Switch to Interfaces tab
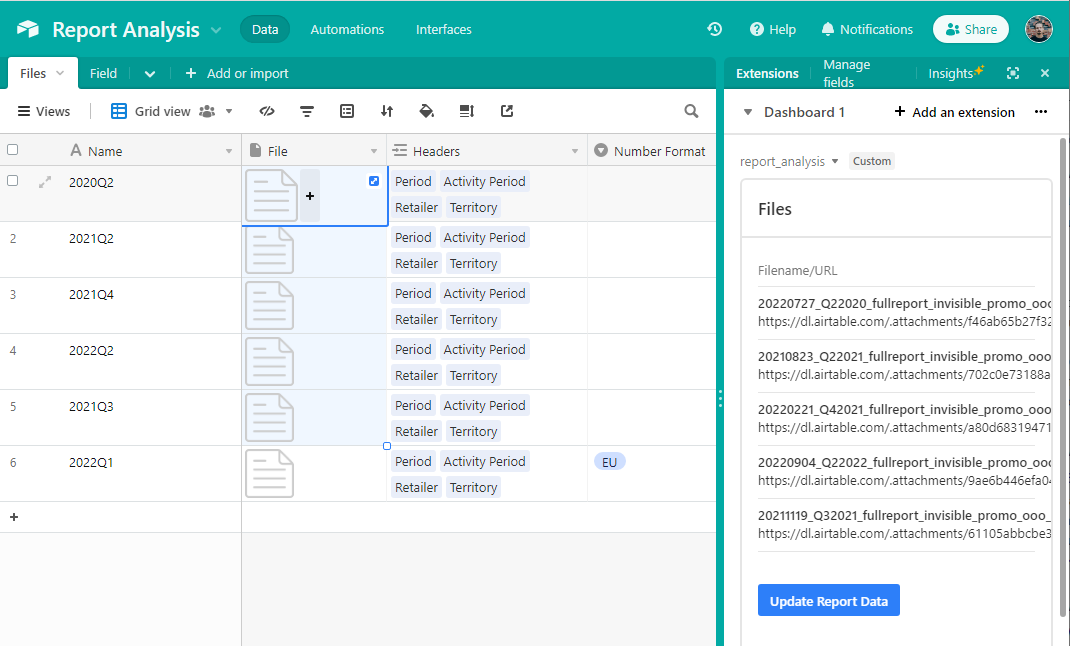 pyautogui.click(x=444, y=29)
